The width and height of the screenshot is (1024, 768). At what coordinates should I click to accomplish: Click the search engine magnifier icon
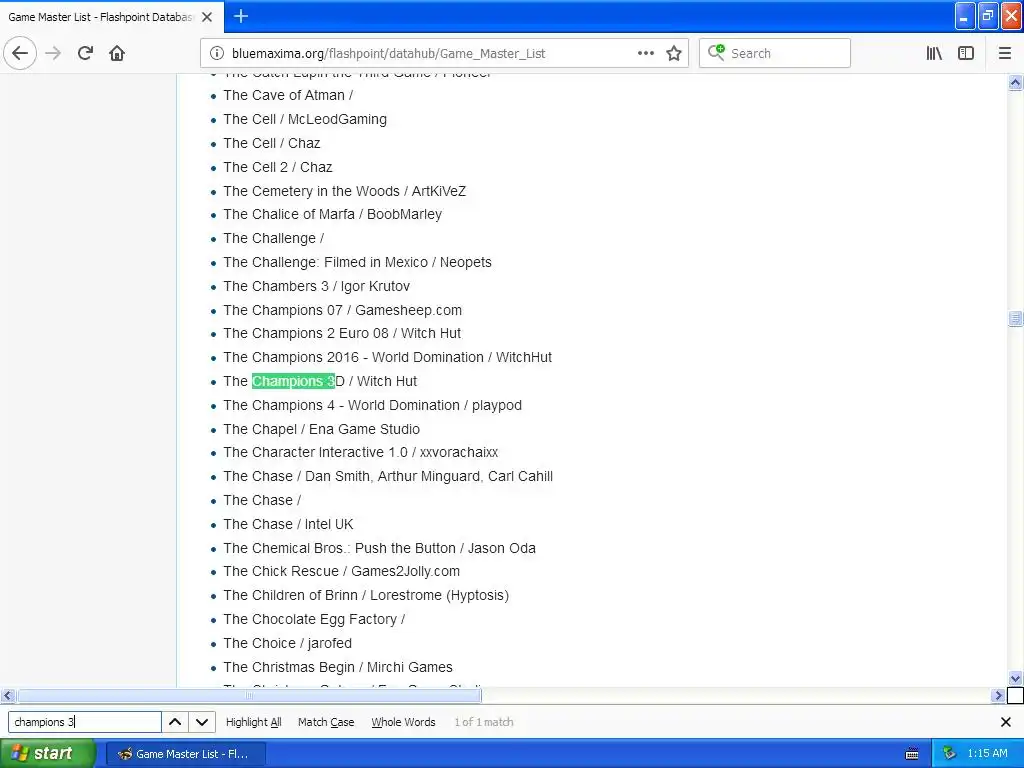[x=716, y=52]
